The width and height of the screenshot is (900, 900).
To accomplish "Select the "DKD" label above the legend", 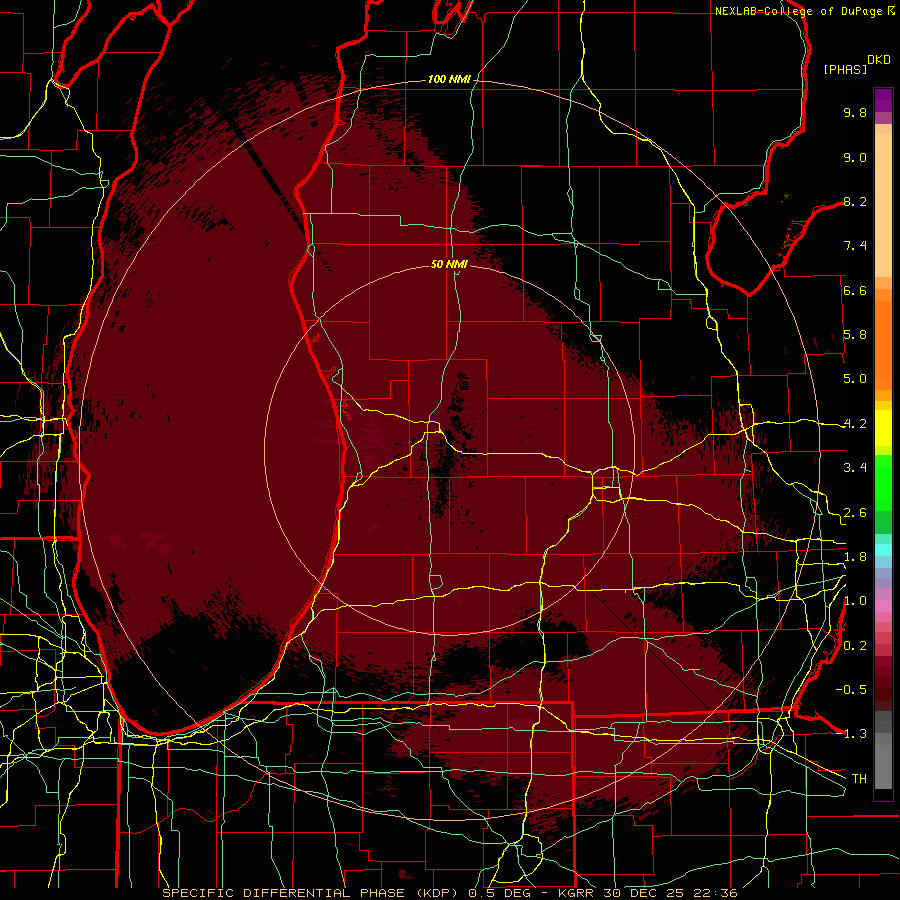I will pos(879,60).
